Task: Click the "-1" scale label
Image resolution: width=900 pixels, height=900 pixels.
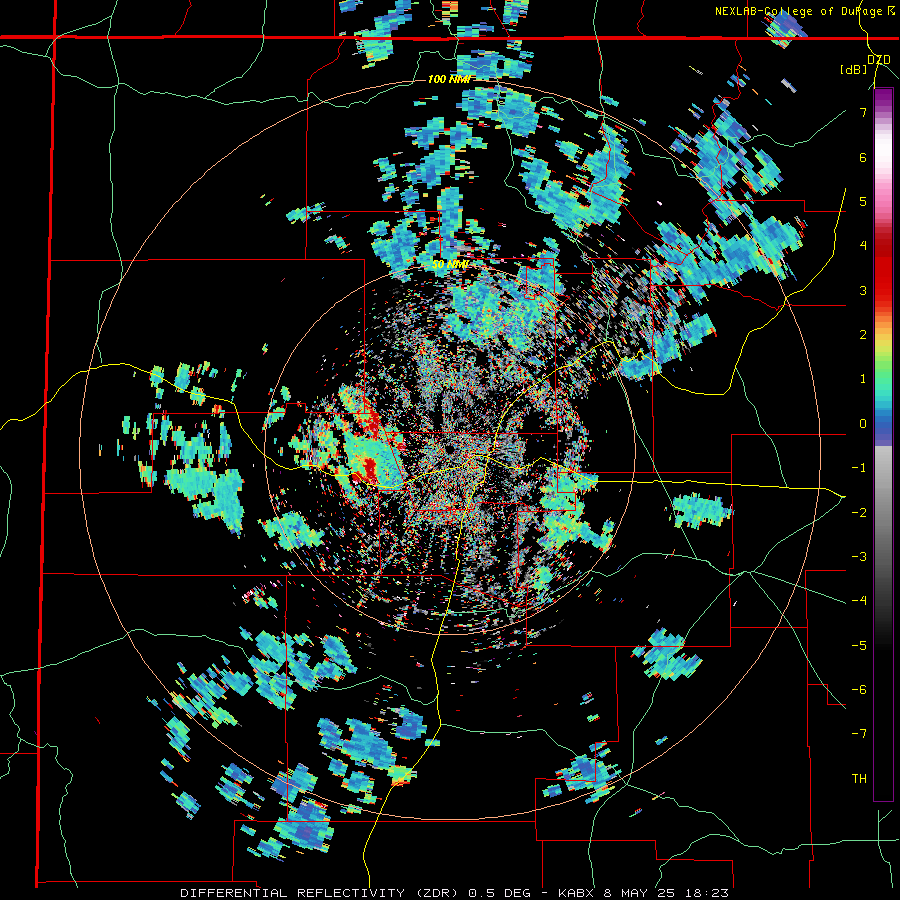Action: pos(859,467)
